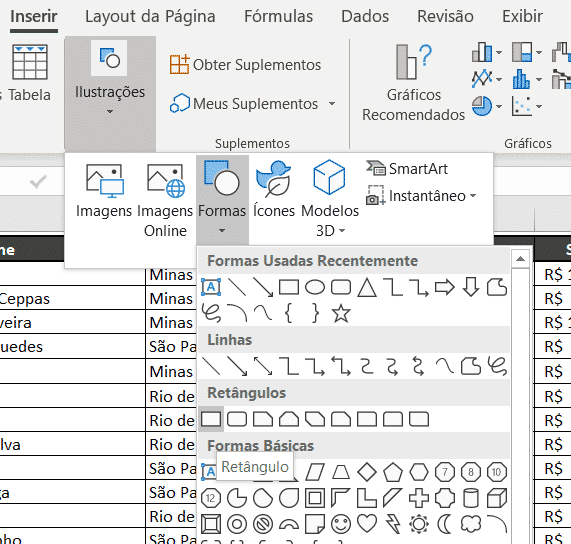Select rounded rectangle in Retângulos
The width and height of the screenshot is (571, 544).
(x=237, y=419)
